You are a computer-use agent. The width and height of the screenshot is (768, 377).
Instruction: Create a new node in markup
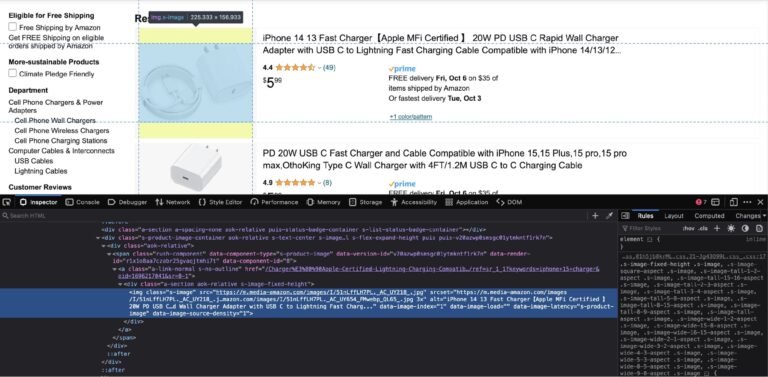click(x=595, y=216)
